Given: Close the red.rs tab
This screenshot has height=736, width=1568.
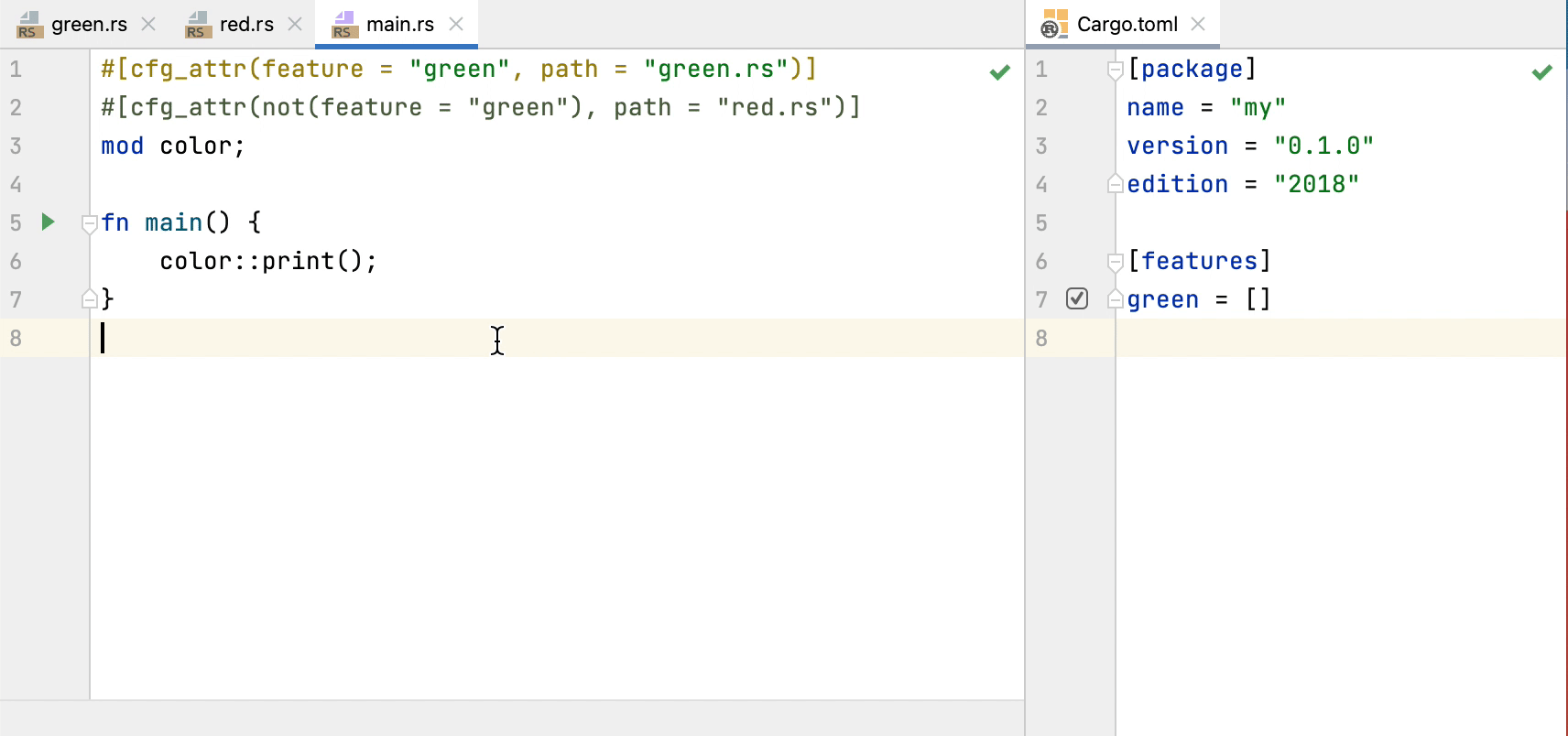Looking at the screenshot, I should point(295,24).
